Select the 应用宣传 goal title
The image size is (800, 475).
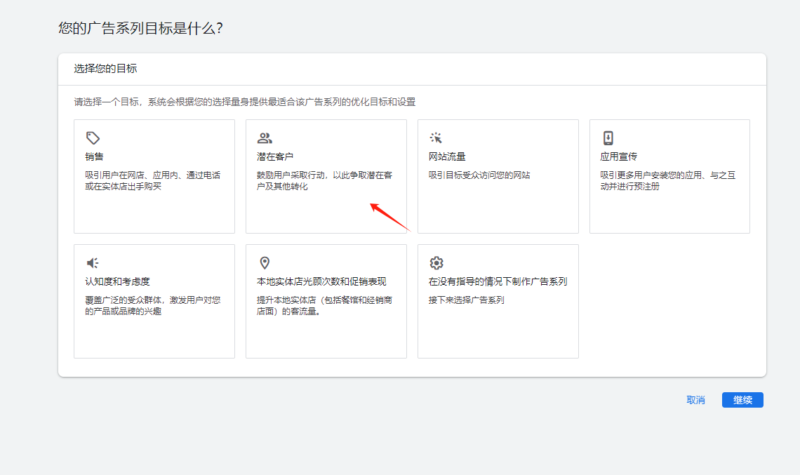click(618, 157)
